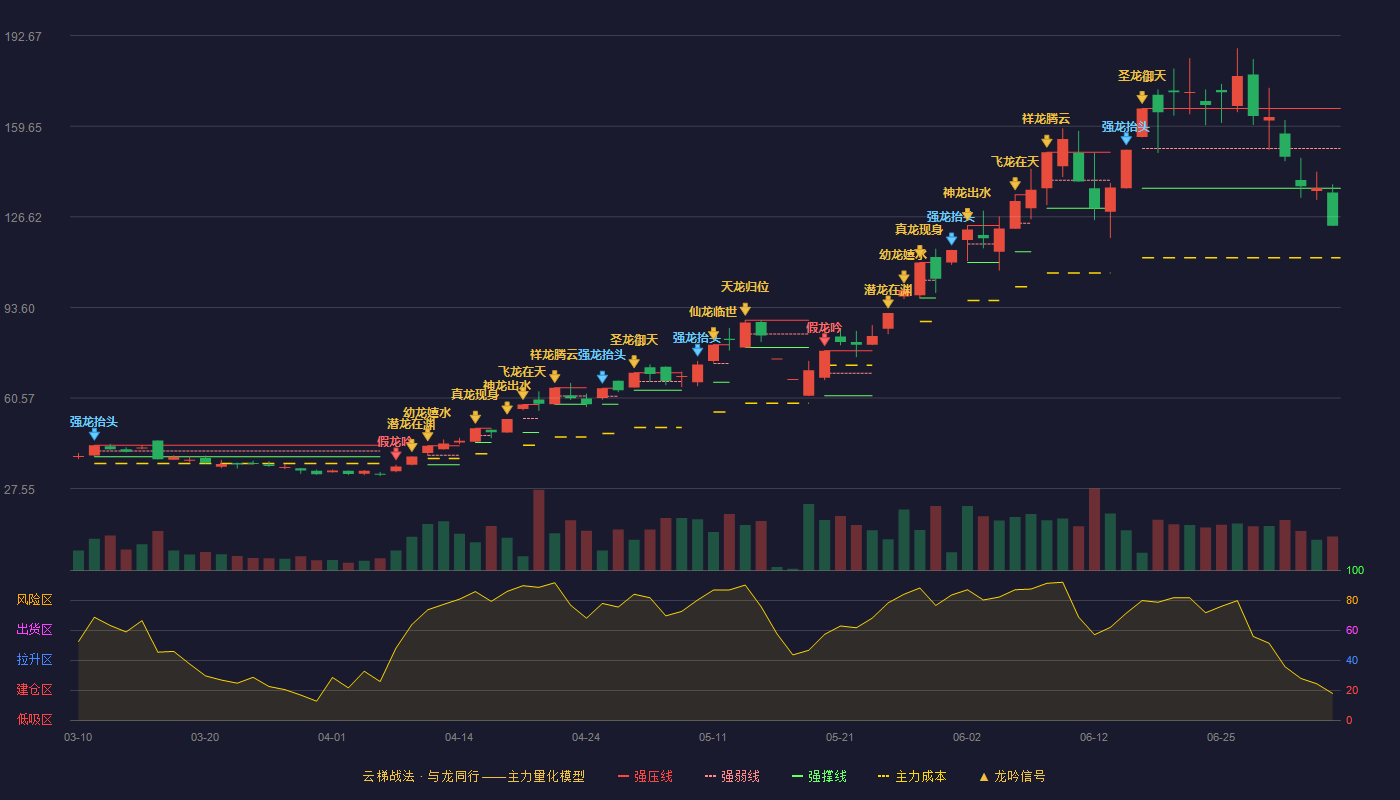
Task: Click the magenta 60 indicator scale value
Action: 1352,631
